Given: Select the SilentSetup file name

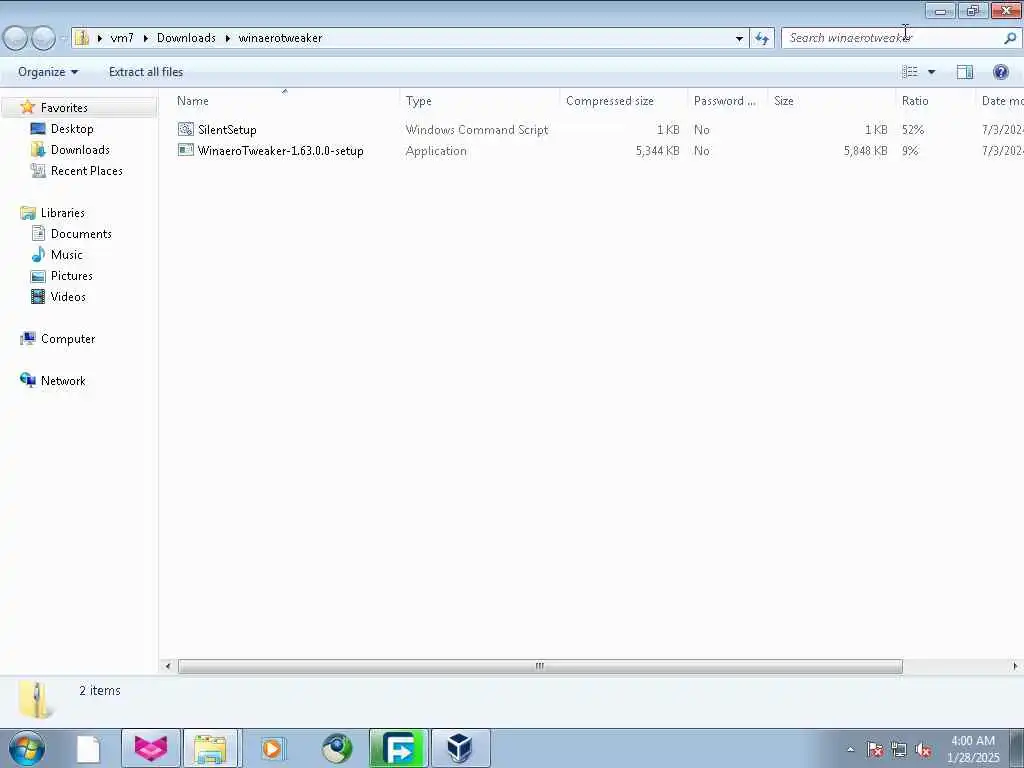Looking at the screenshot, I should [x=227, y=129].
